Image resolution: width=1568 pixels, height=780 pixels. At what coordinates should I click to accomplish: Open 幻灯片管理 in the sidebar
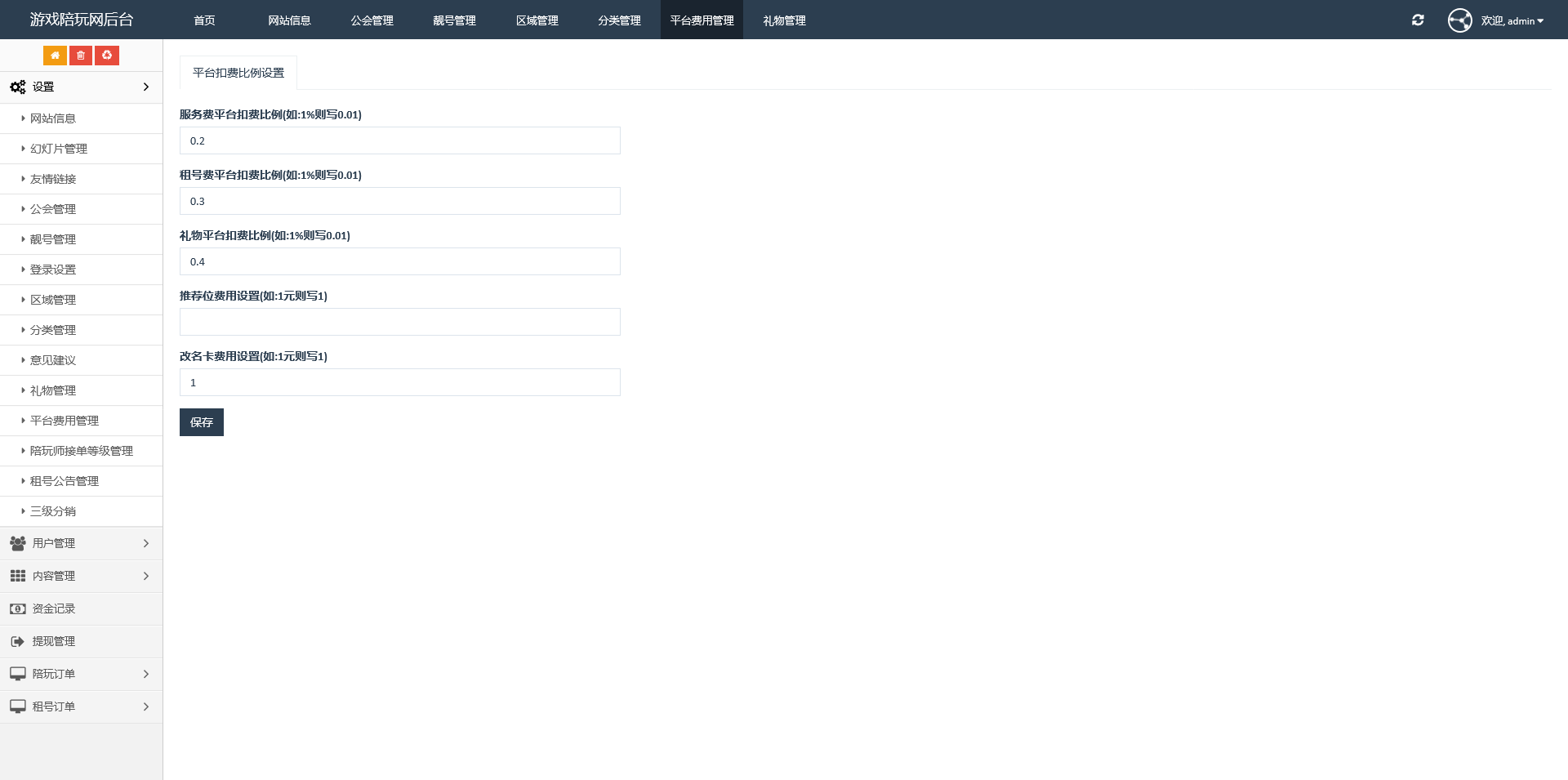[82, 149]
